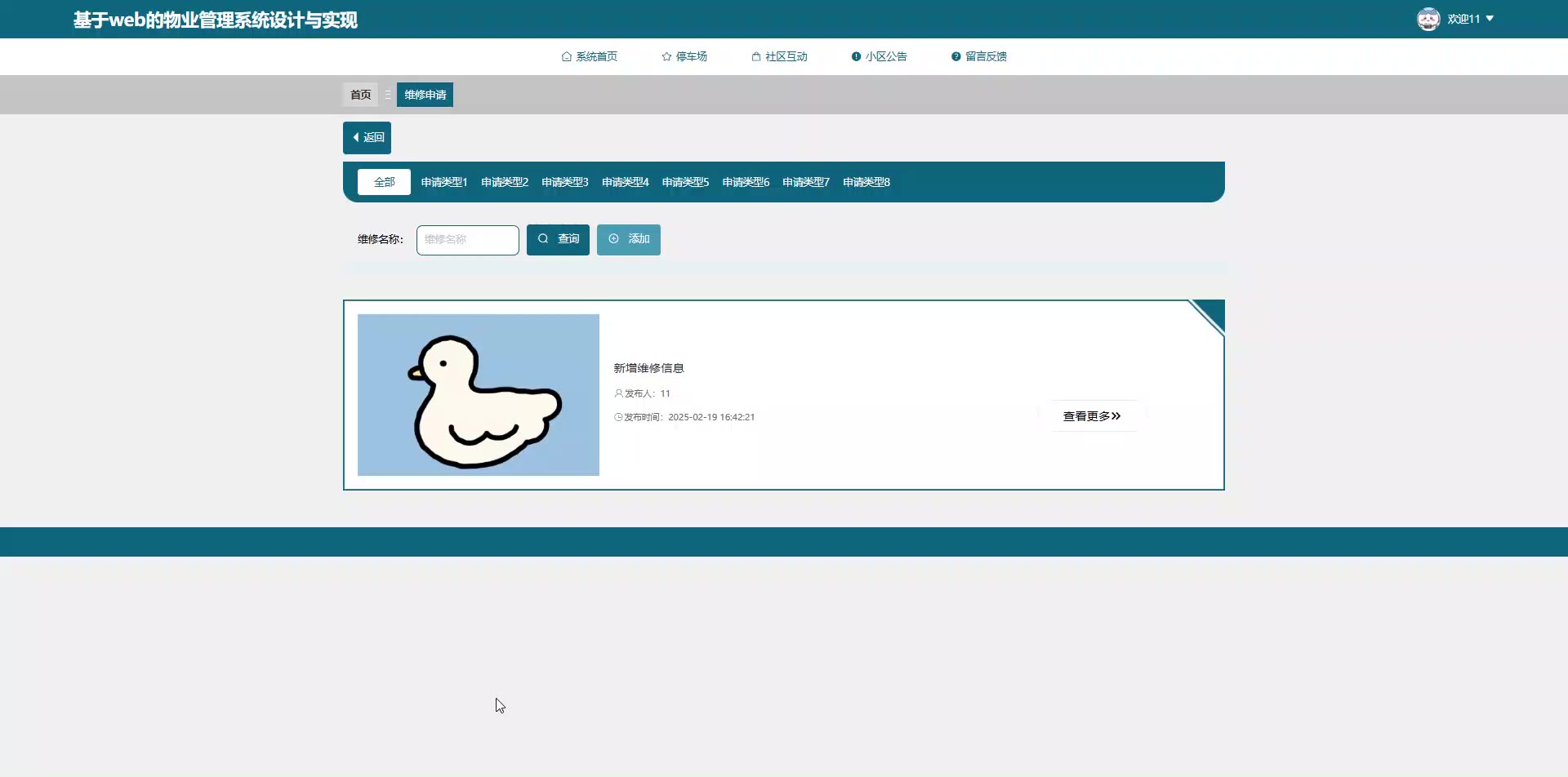
Task: Select the 申请类型7 tab
Action: [806, 182]
